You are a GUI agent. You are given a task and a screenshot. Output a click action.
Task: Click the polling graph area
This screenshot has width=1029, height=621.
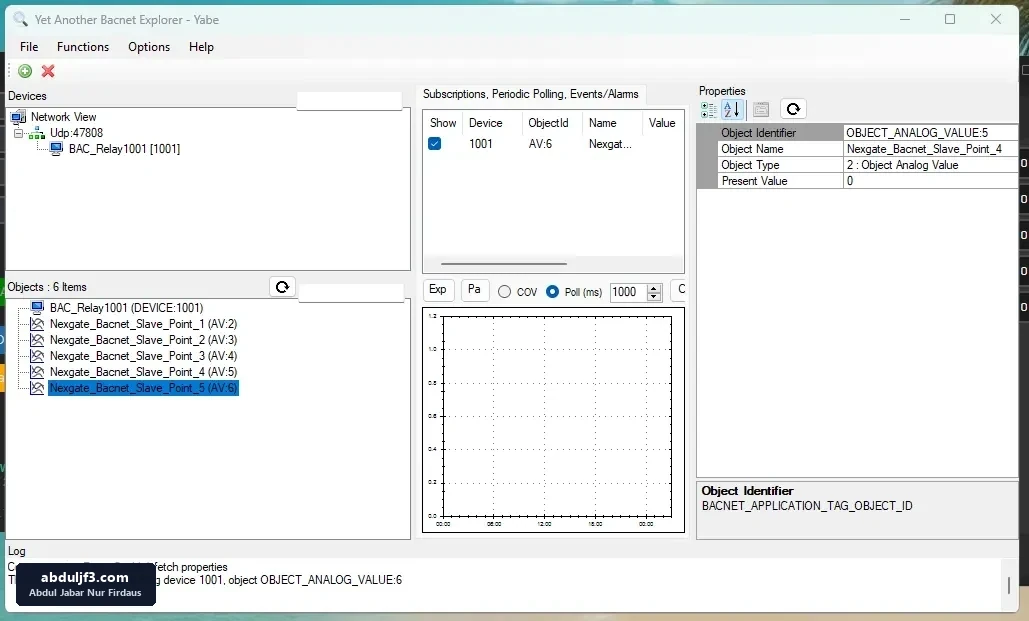(553, 420)
